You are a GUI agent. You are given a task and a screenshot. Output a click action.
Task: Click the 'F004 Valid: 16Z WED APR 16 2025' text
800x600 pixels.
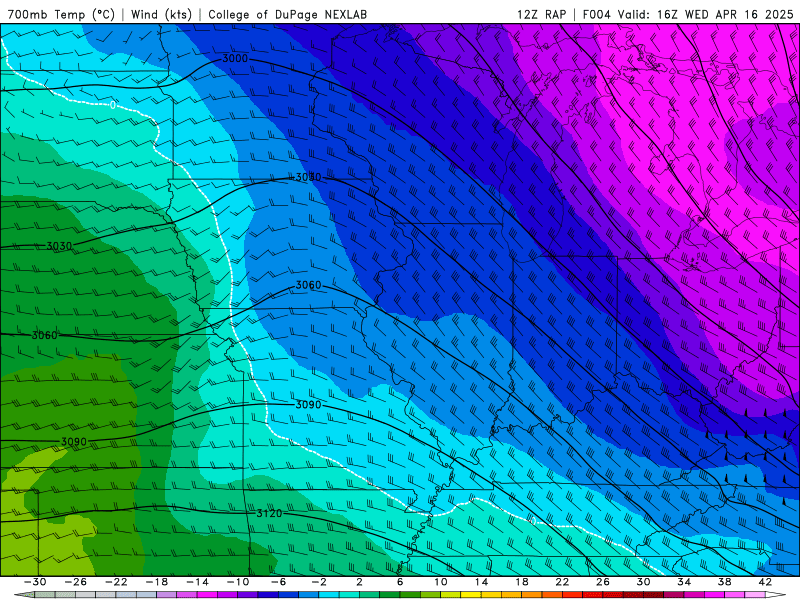pyautogui.click(x=688, y=15)
